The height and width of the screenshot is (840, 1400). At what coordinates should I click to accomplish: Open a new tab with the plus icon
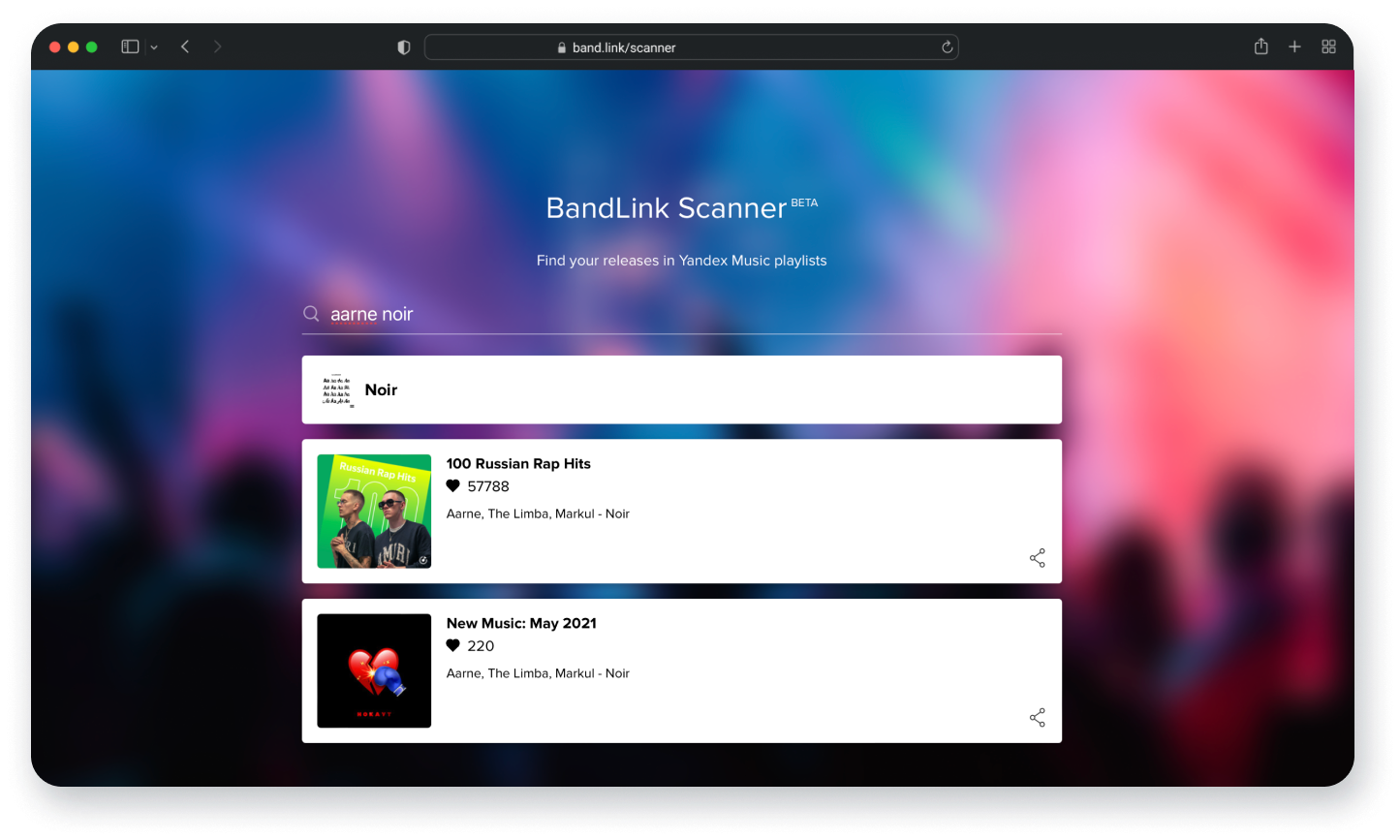point(1294,47)
